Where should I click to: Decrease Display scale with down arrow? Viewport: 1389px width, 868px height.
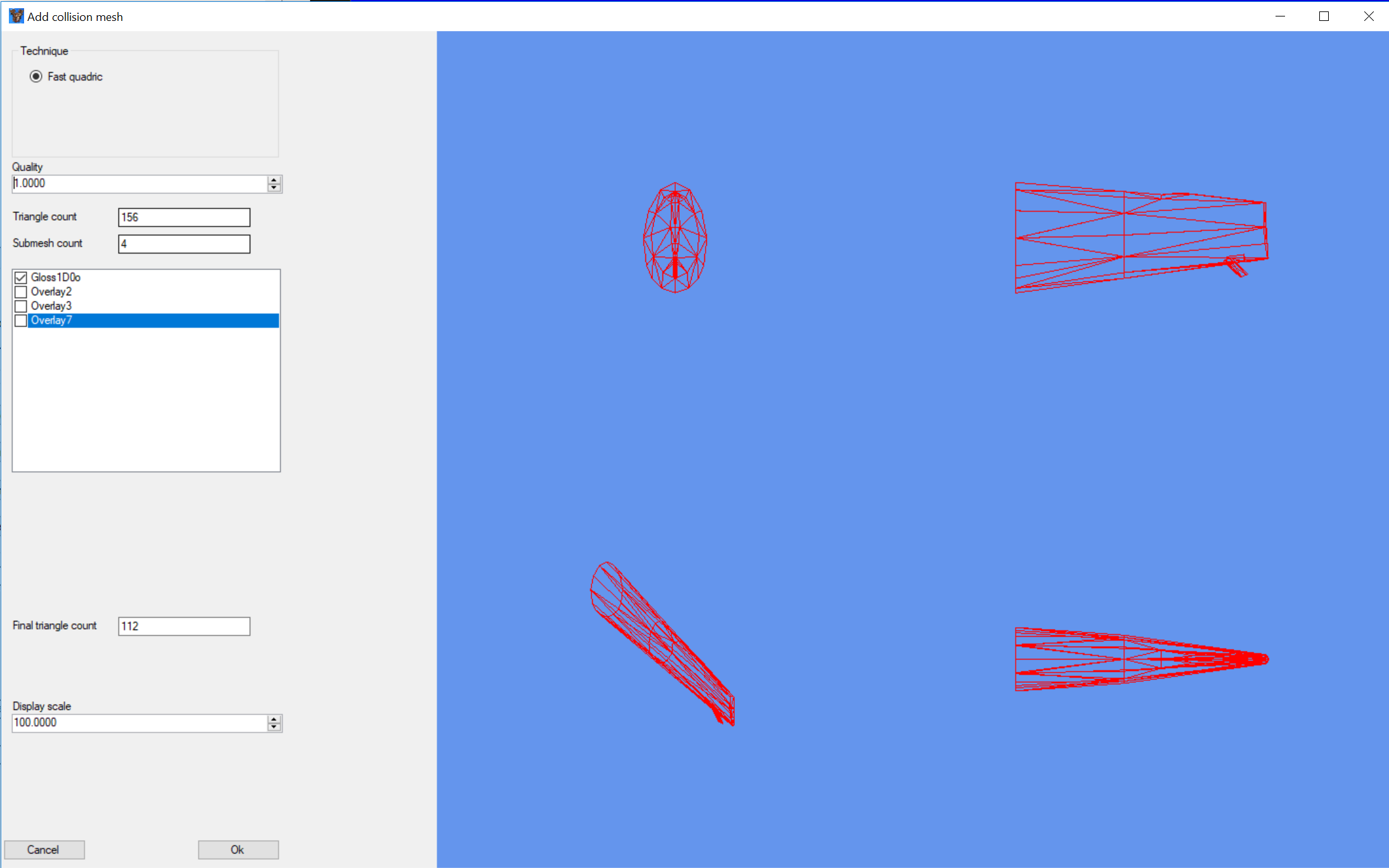click(274, 727)
